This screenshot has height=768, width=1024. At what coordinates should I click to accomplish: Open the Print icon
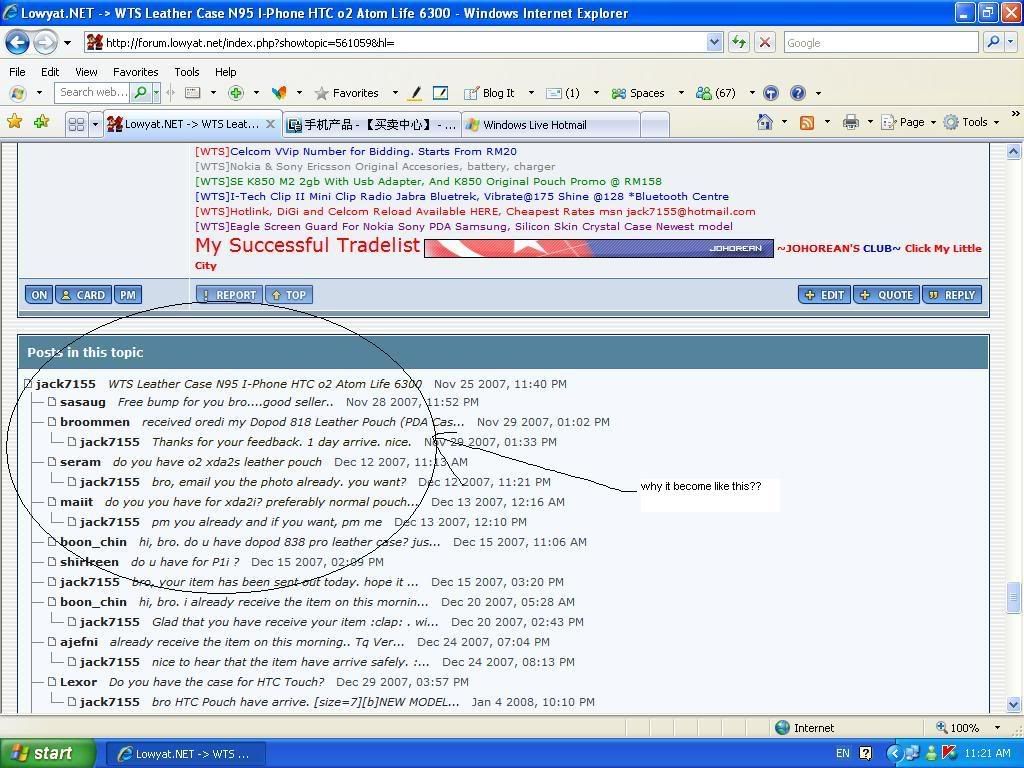pos(851,121)
